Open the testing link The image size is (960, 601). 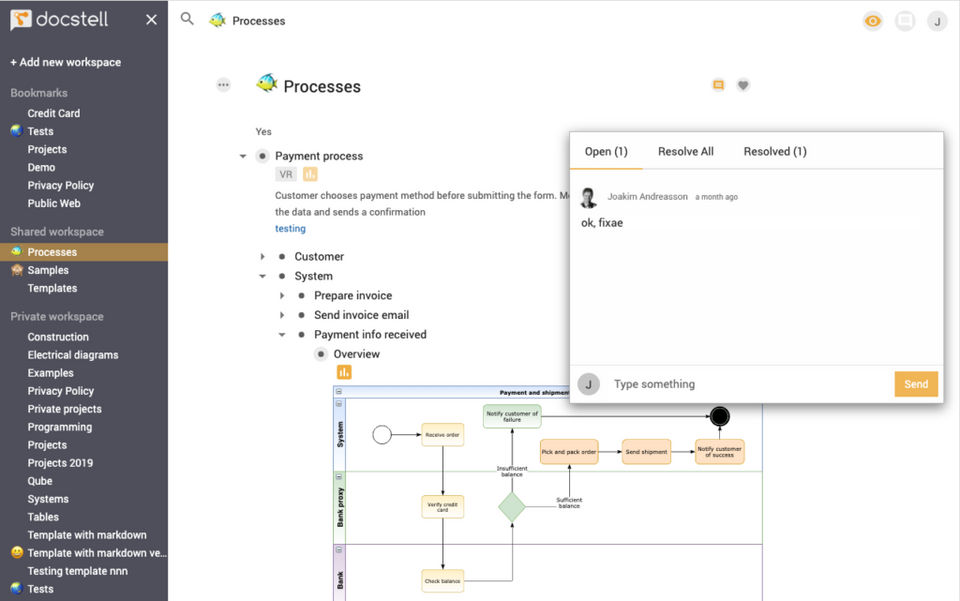(x=290, y=228)
